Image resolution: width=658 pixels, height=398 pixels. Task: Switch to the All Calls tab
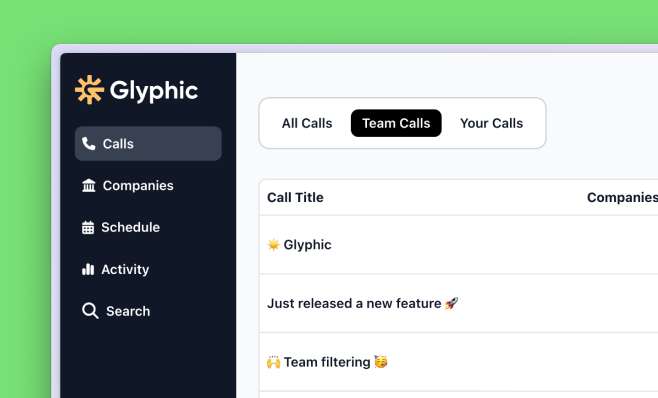pos(307,123)
